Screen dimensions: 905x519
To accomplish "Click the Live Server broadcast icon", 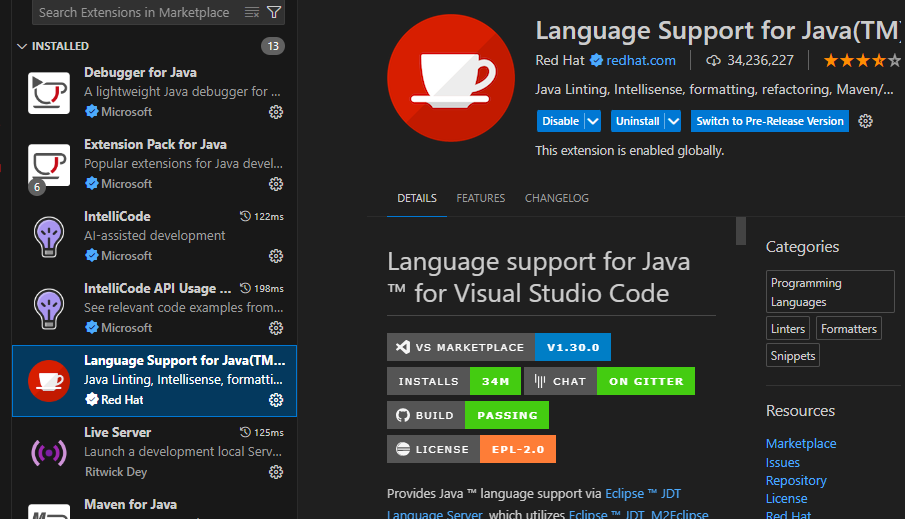I will pos(49,453).
